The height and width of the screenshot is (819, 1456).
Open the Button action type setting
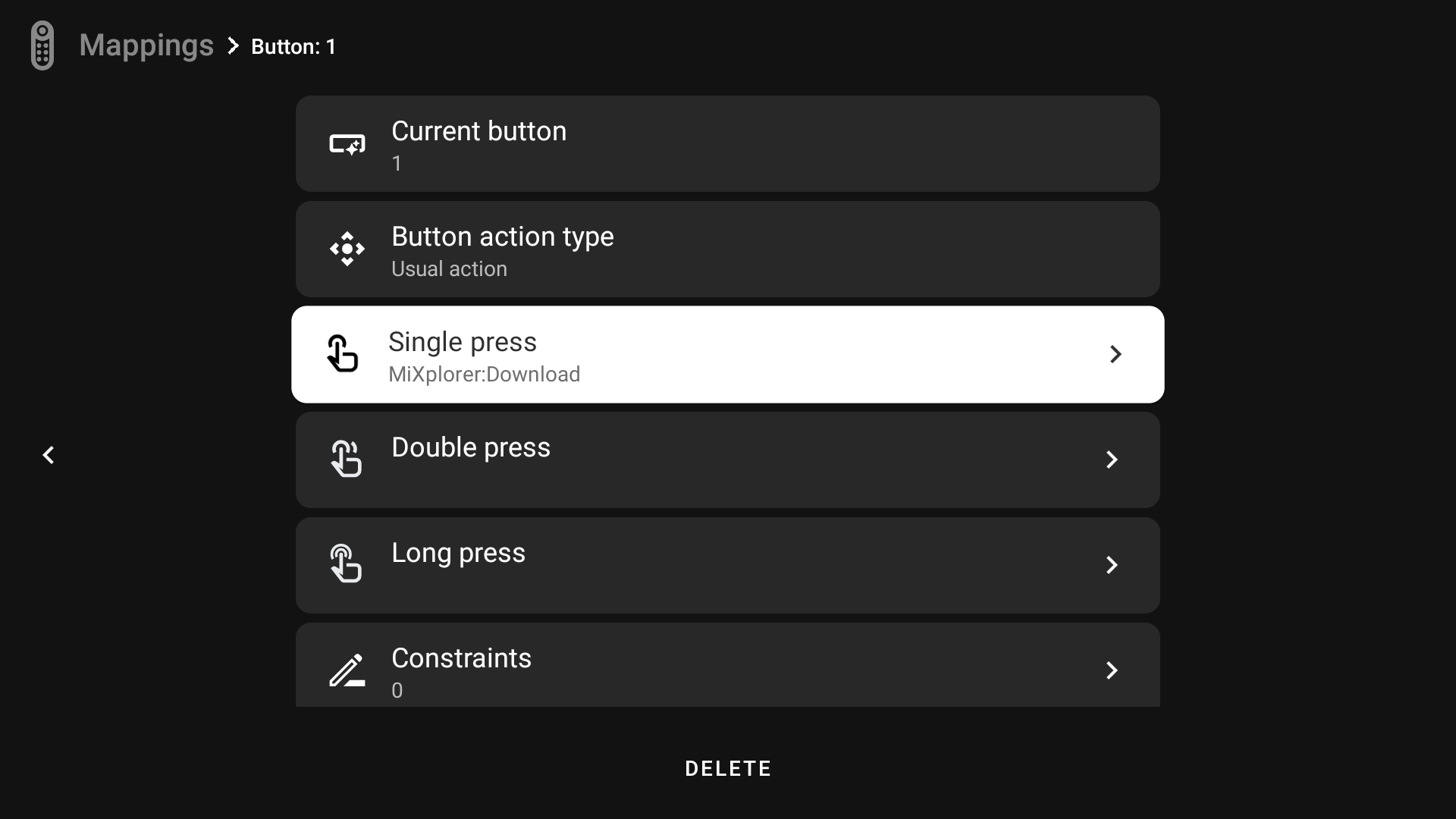[728, 249]
